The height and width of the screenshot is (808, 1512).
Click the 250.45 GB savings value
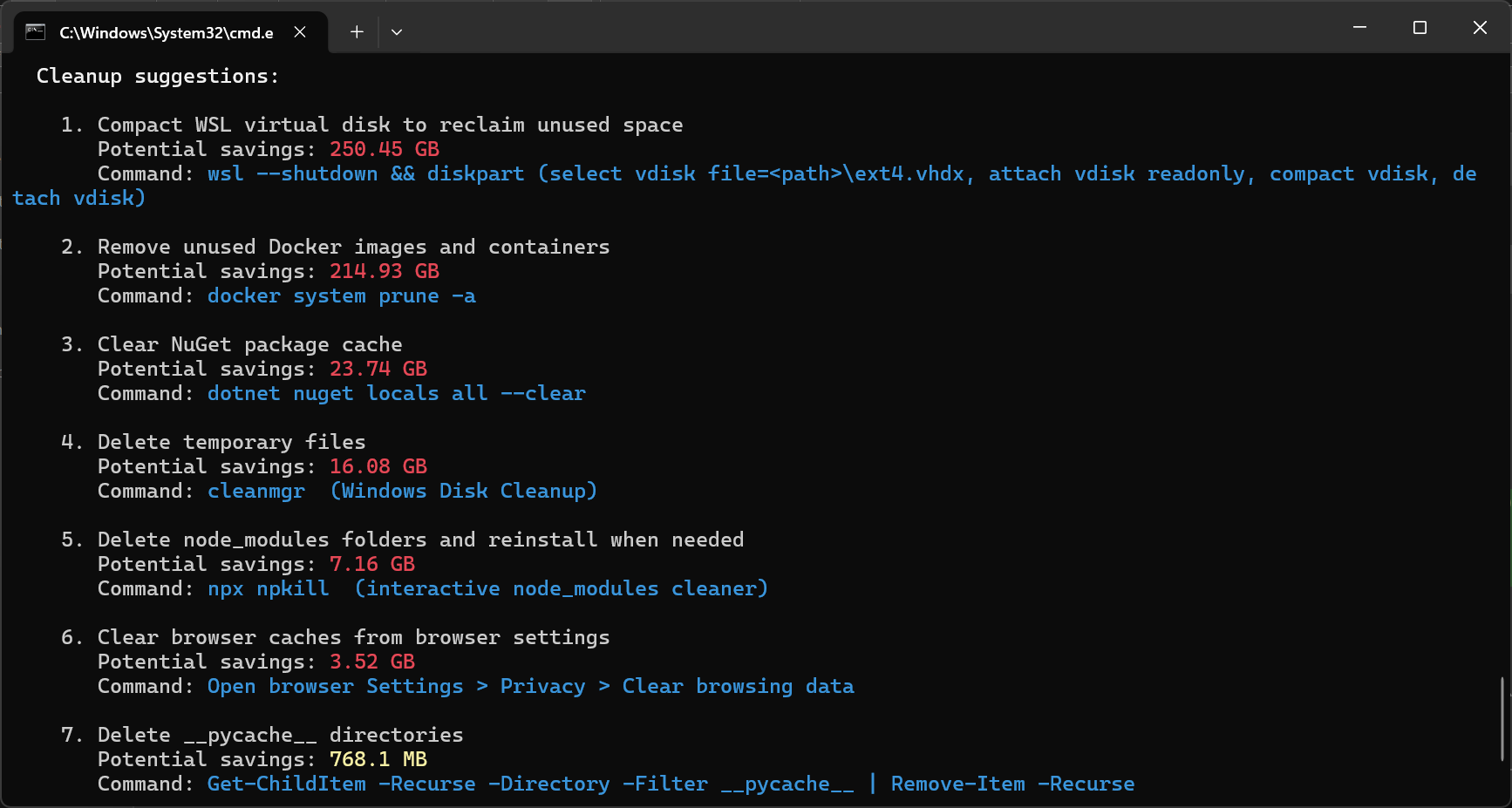coord(384,150)
